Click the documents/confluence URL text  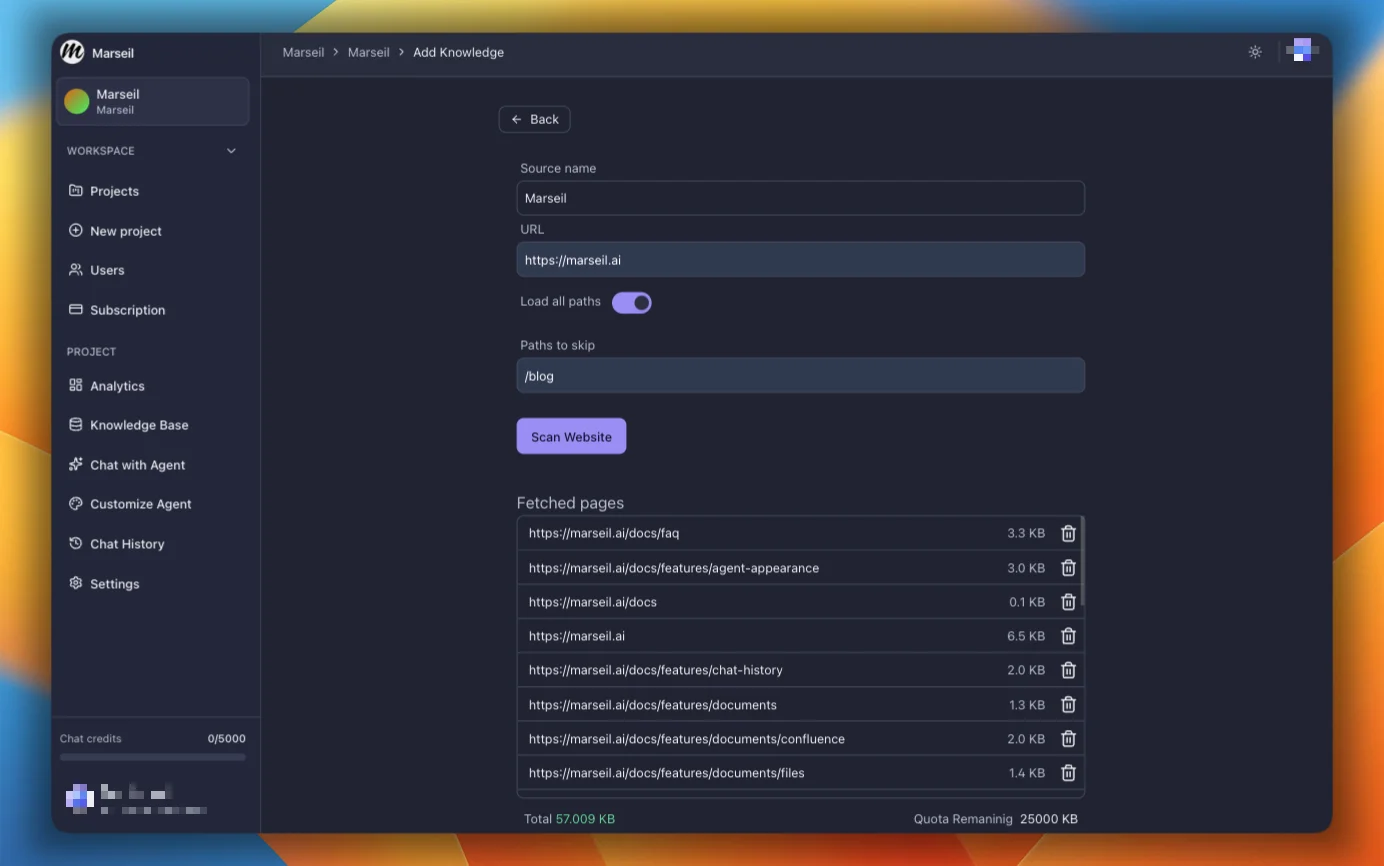click(687, 739)
